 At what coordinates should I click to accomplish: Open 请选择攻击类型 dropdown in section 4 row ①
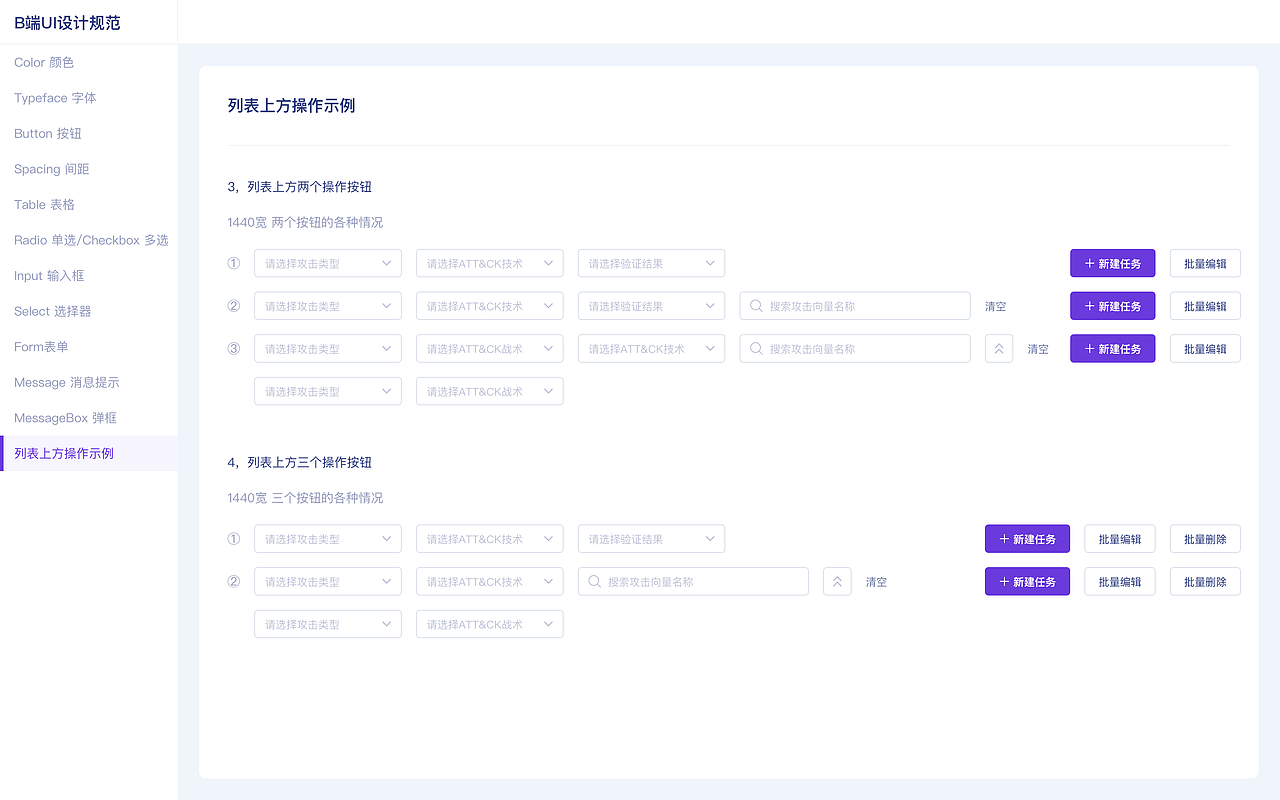327,539
